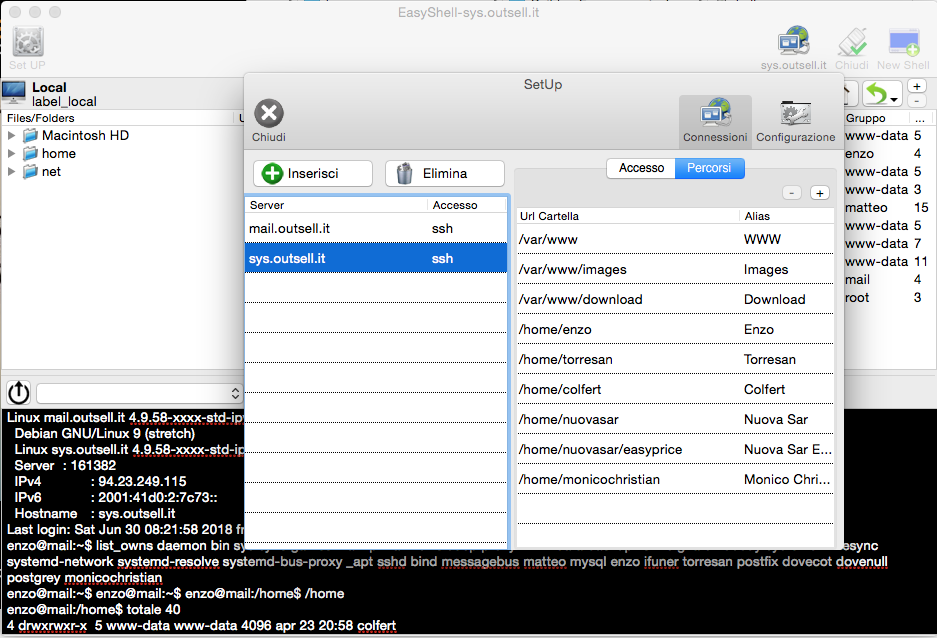Select the sys.outsell.it server row
Image resolution: width=937 pixels, height=638 pixels.
coord(376,258)
